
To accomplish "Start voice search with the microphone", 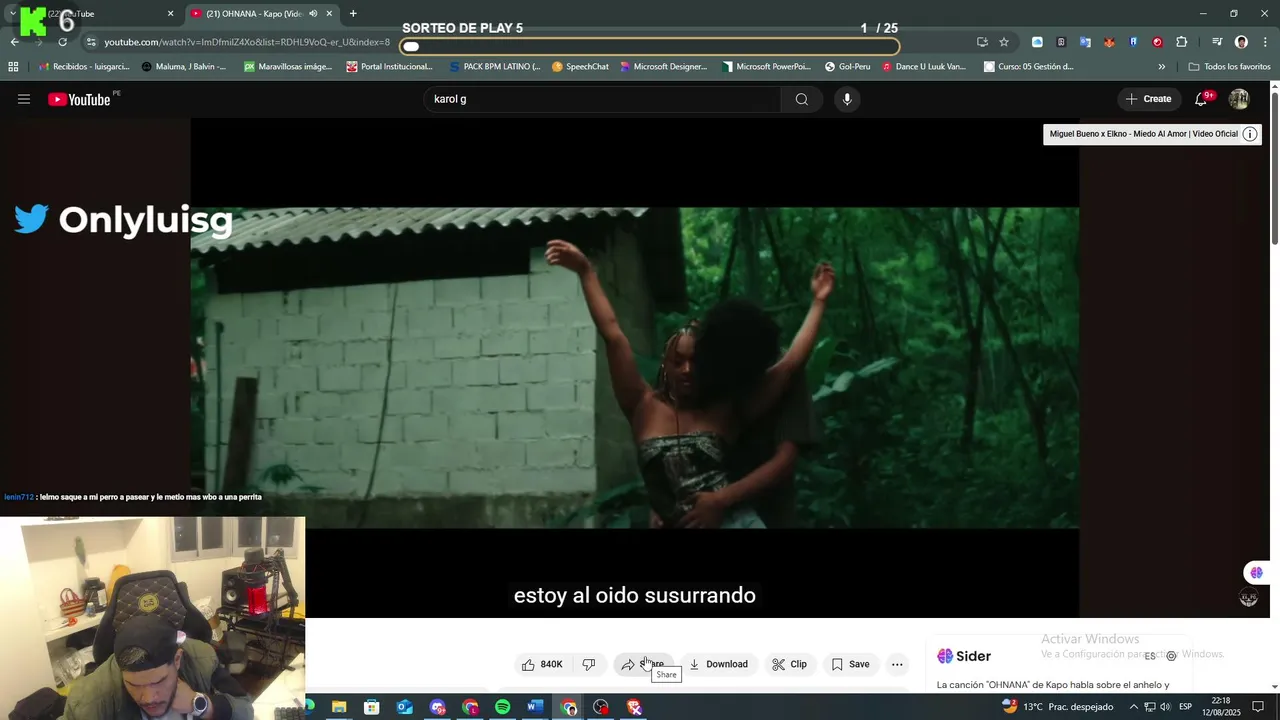I will [847, 99].
